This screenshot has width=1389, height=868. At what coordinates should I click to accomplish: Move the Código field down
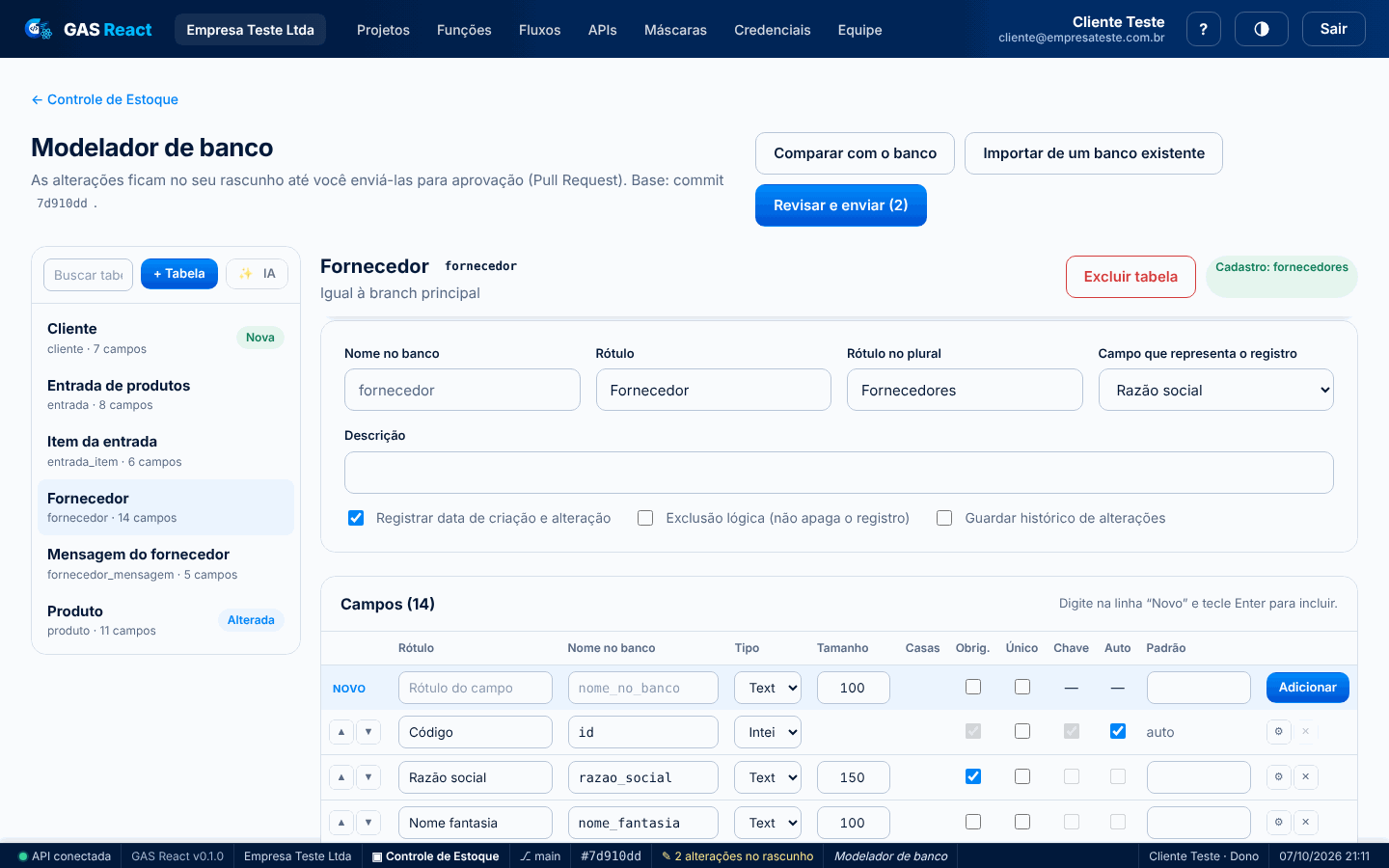pos(368,732)
